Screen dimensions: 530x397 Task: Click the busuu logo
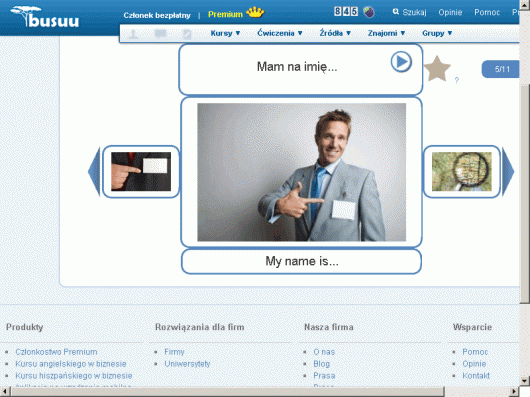(x=45, y=16)
